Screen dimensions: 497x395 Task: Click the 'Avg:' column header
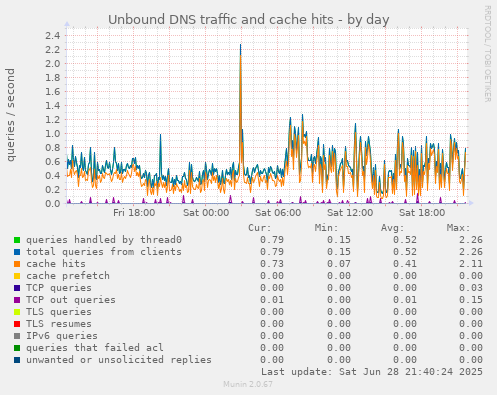(392, 228)
